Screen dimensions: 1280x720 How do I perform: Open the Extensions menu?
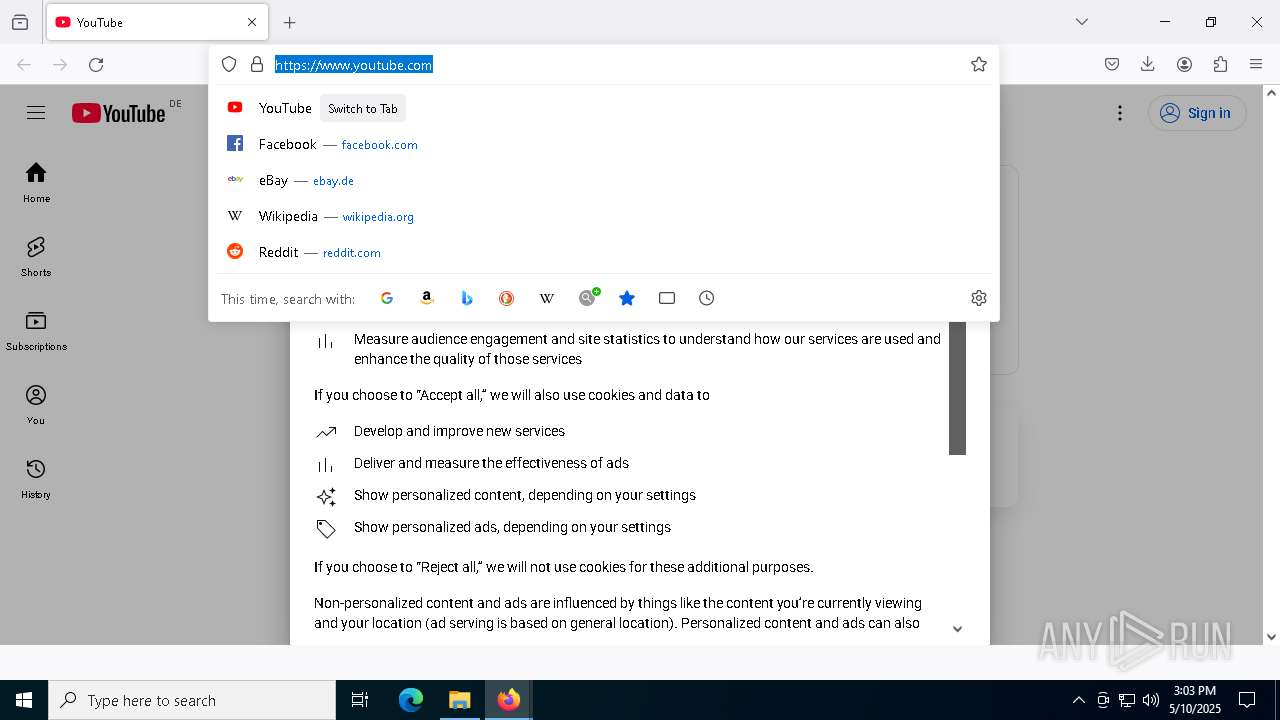click(x=1220, y=64)
